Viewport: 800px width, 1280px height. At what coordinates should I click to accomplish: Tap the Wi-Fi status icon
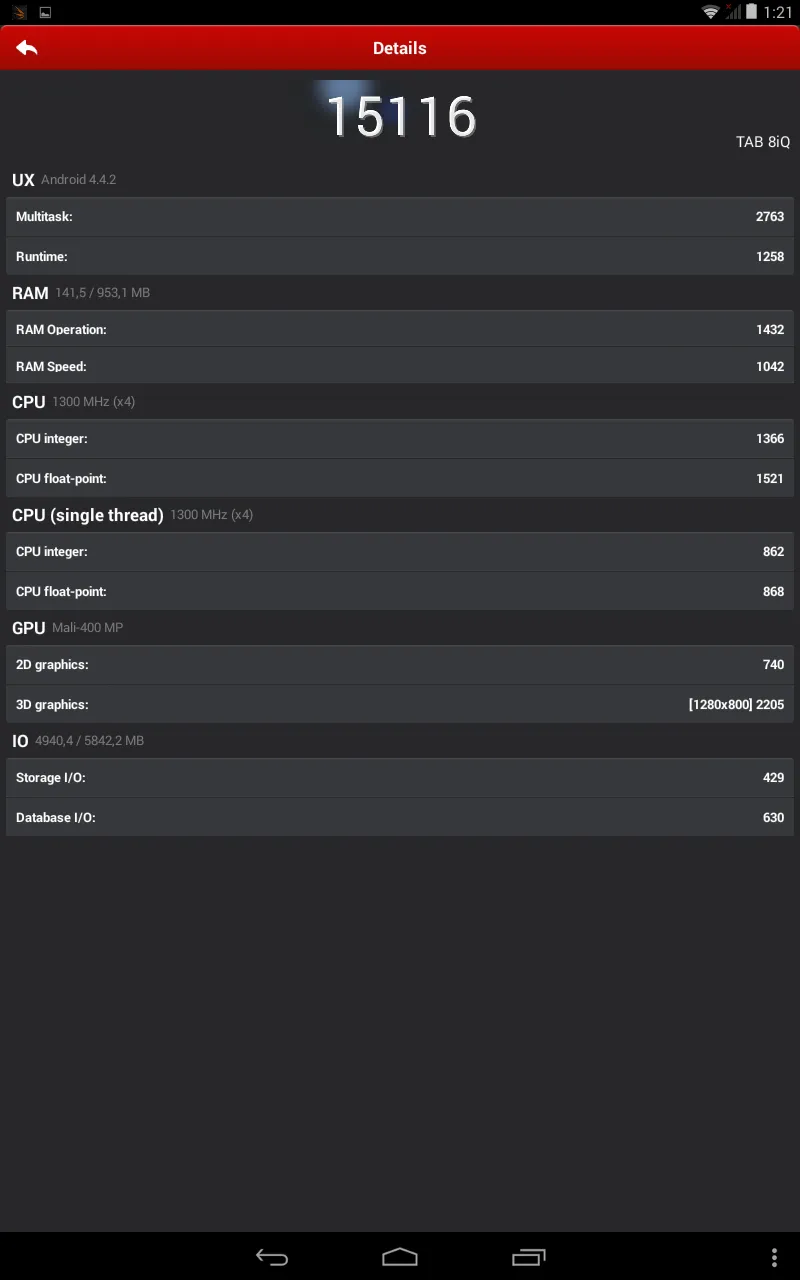(711, 12)
